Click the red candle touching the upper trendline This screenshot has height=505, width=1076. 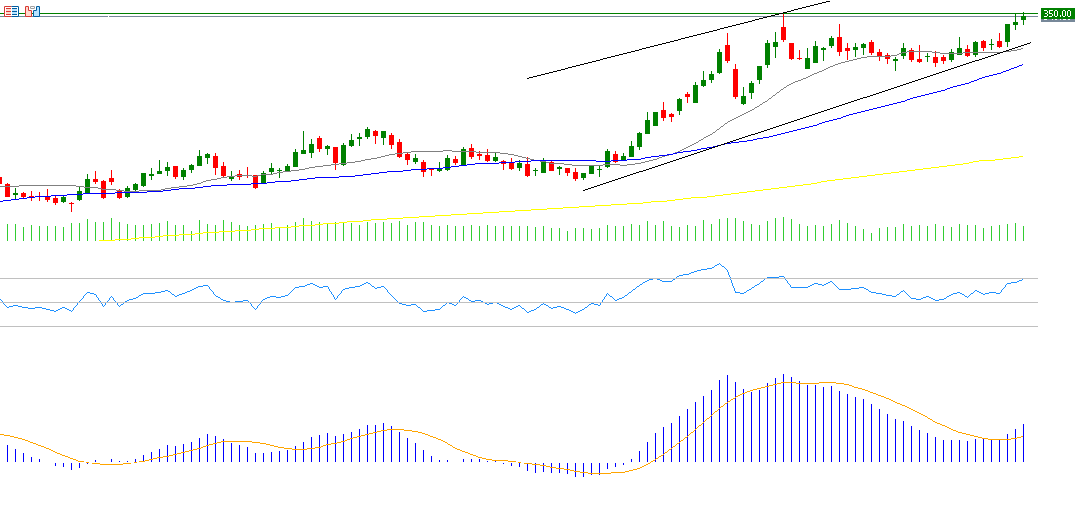784,33
